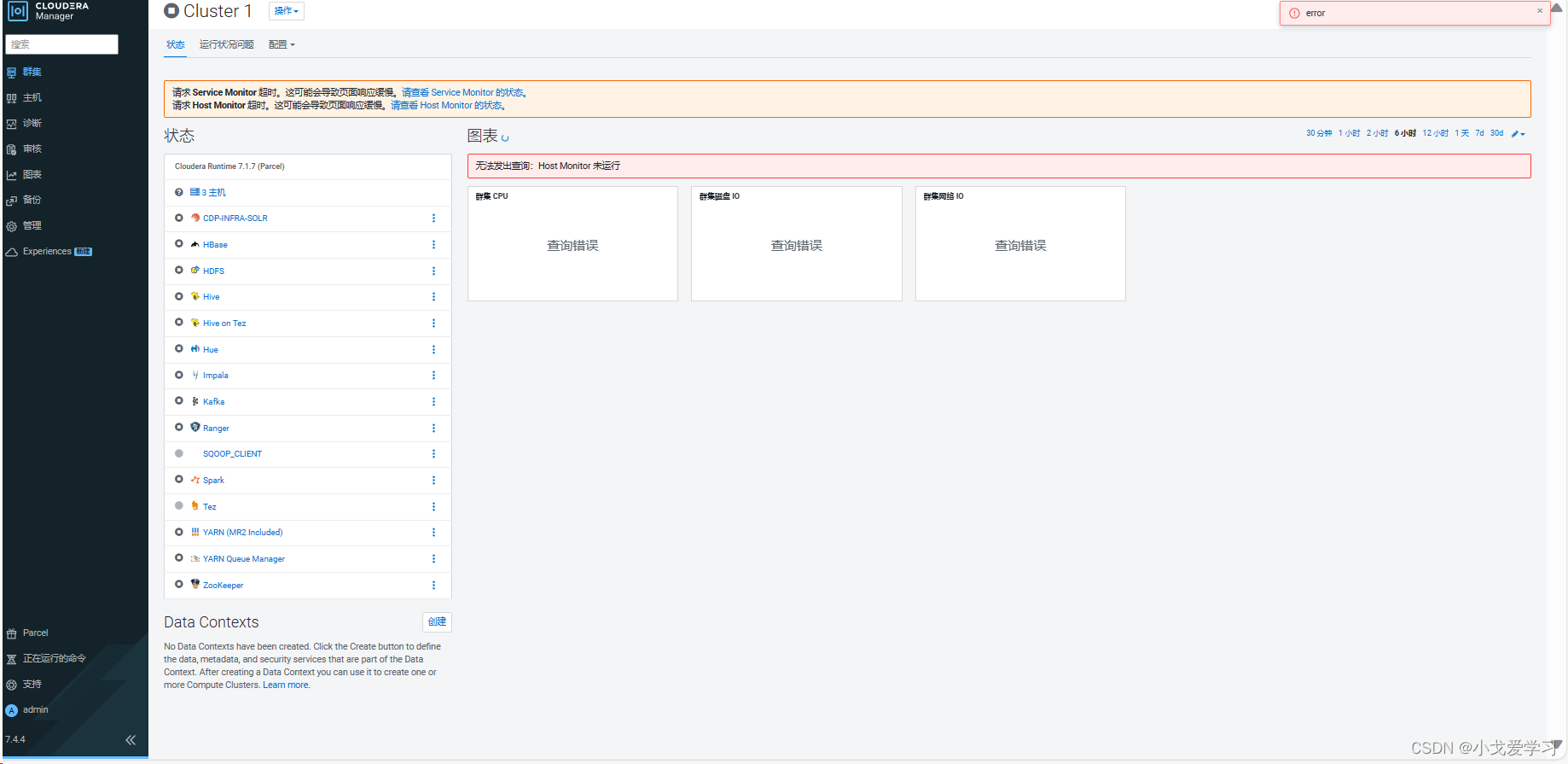Click the 群集网络 IO chart panel
Screen dimensions: 1568x764
[x=1020, y=243]
